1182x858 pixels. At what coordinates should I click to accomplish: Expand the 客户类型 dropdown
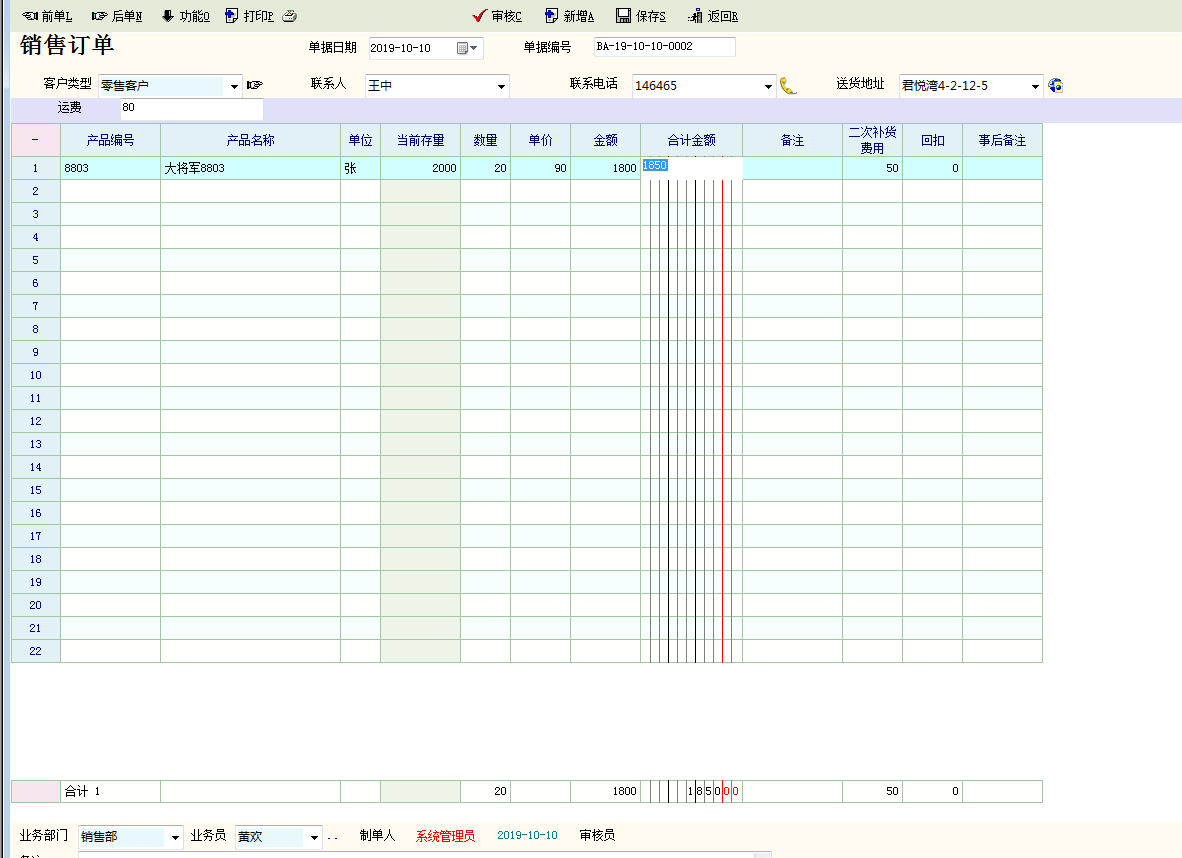(x=234, y=87)
